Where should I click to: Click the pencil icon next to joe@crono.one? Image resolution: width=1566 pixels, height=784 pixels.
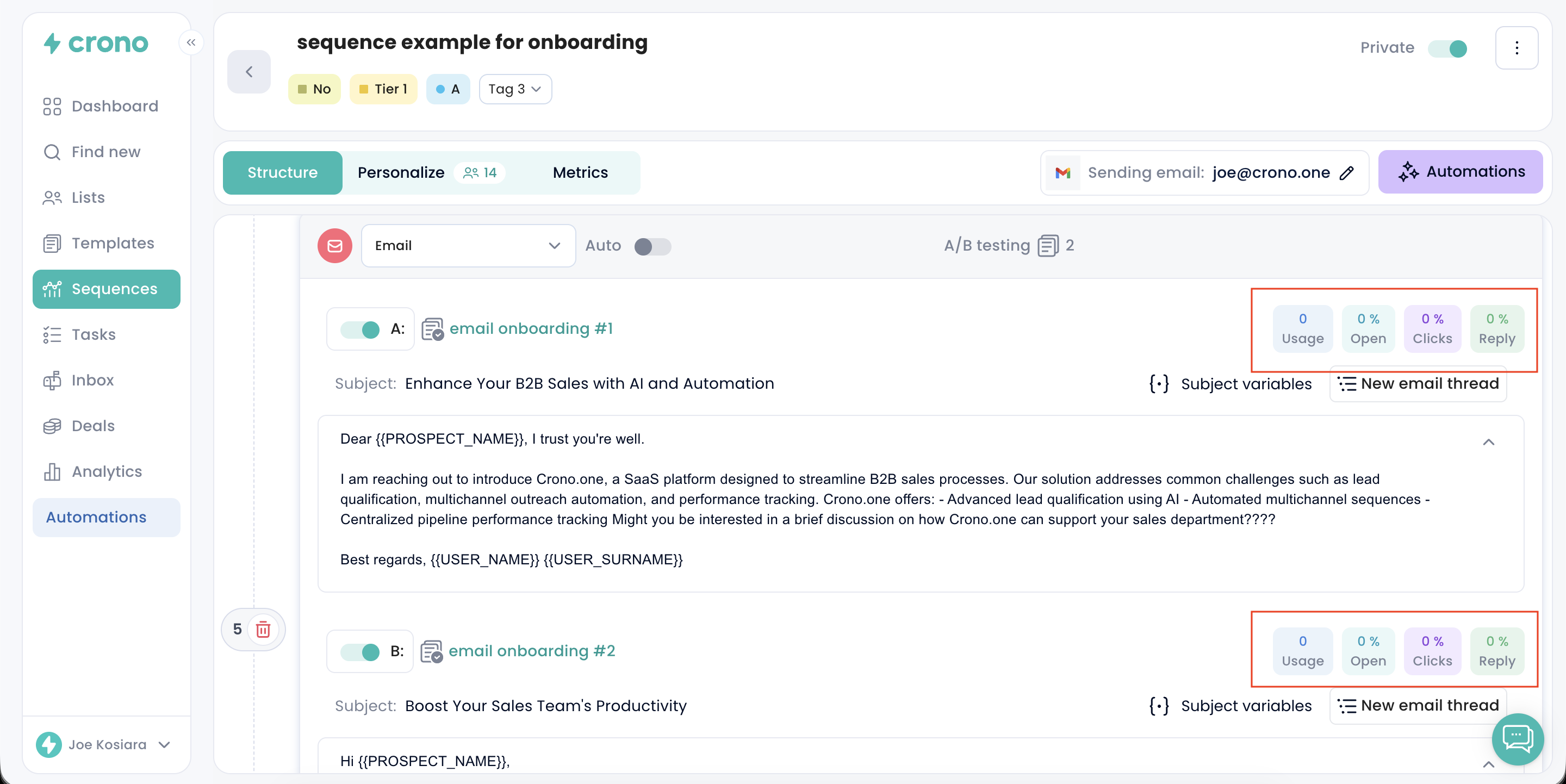pos(1346,173)
